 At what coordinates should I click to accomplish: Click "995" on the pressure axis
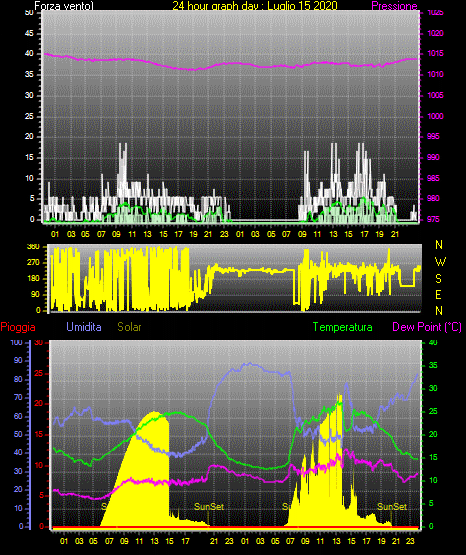tap(433, 136)
